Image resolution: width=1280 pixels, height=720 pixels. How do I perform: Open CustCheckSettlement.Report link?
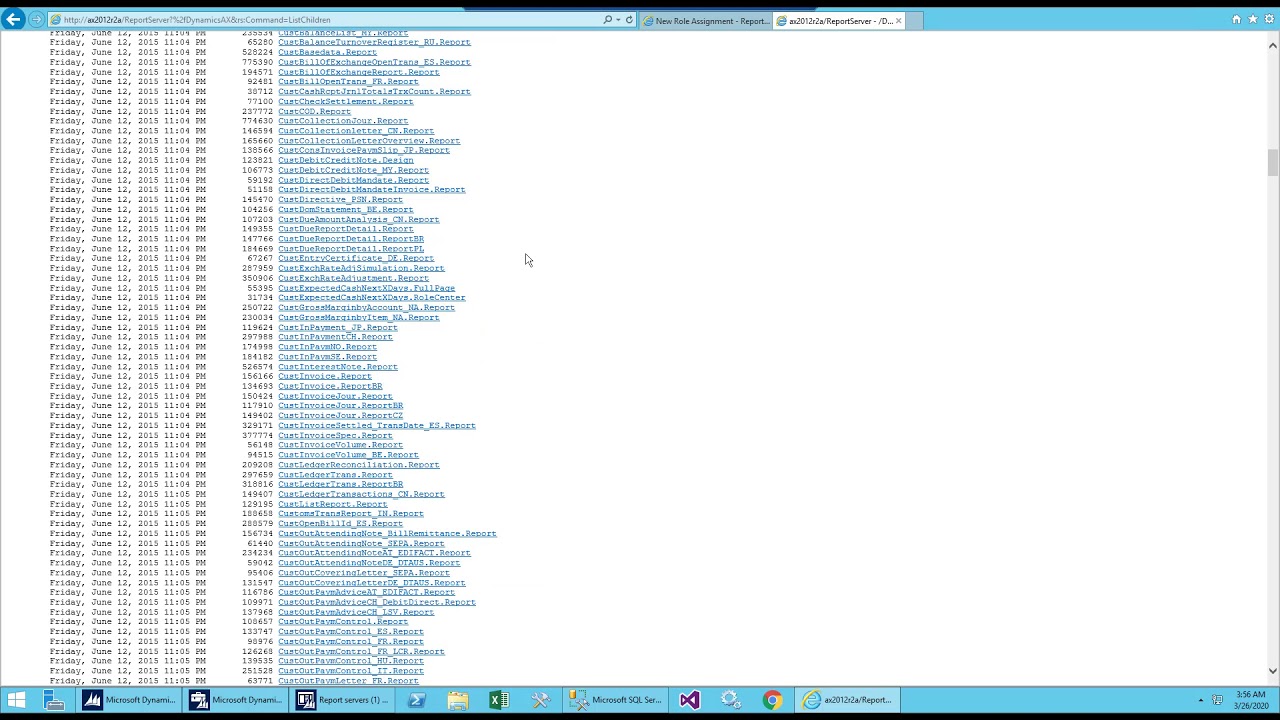coord(346,101)
